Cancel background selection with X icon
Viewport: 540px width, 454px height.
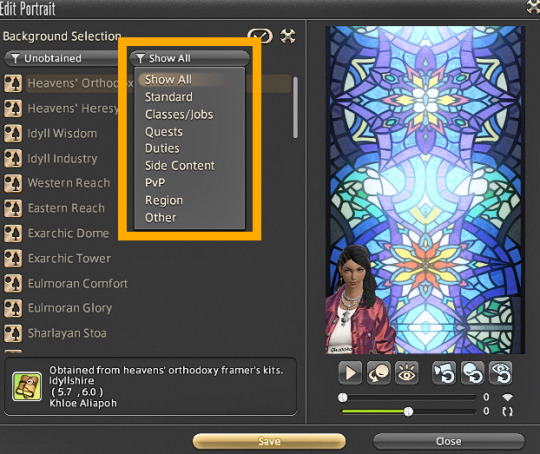[288, 36]
